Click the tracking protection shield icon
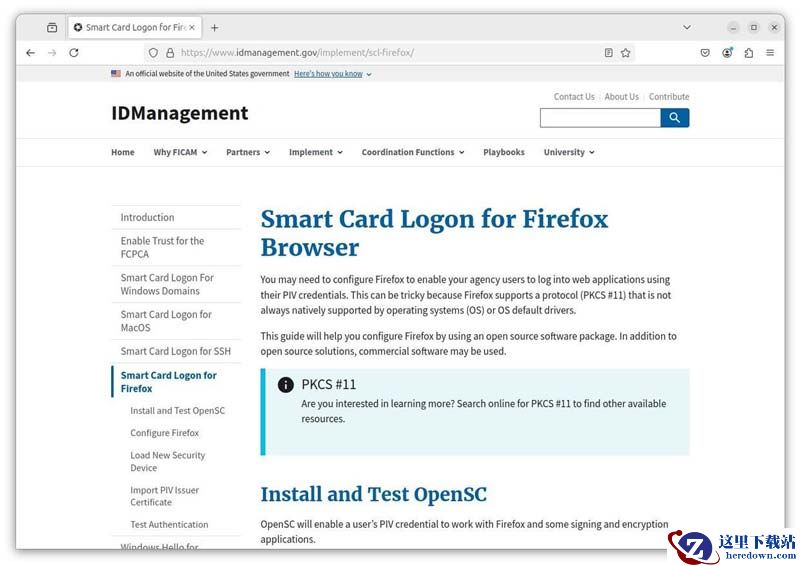 coord(153,53)
